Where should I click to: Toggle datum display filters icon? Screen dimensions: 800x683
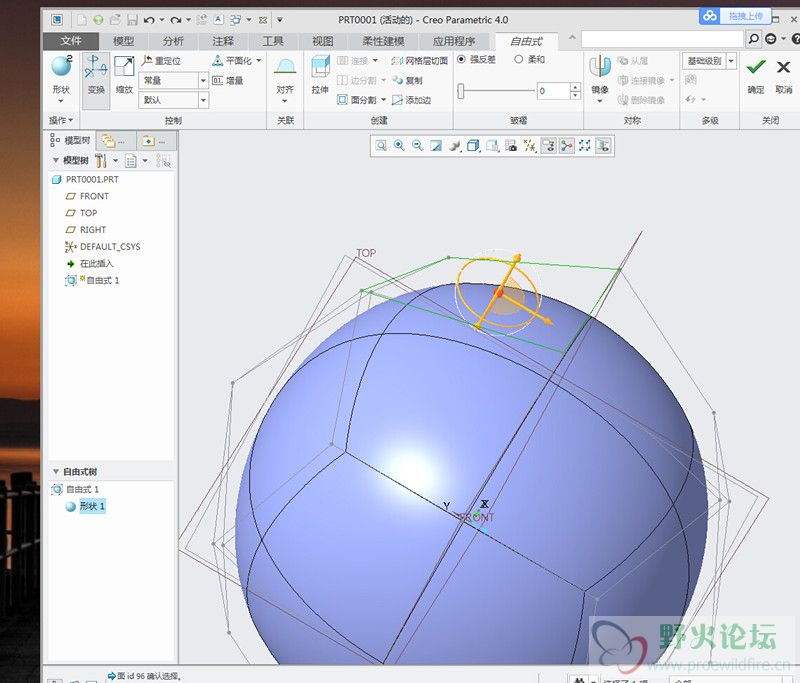tap(530, 146)
